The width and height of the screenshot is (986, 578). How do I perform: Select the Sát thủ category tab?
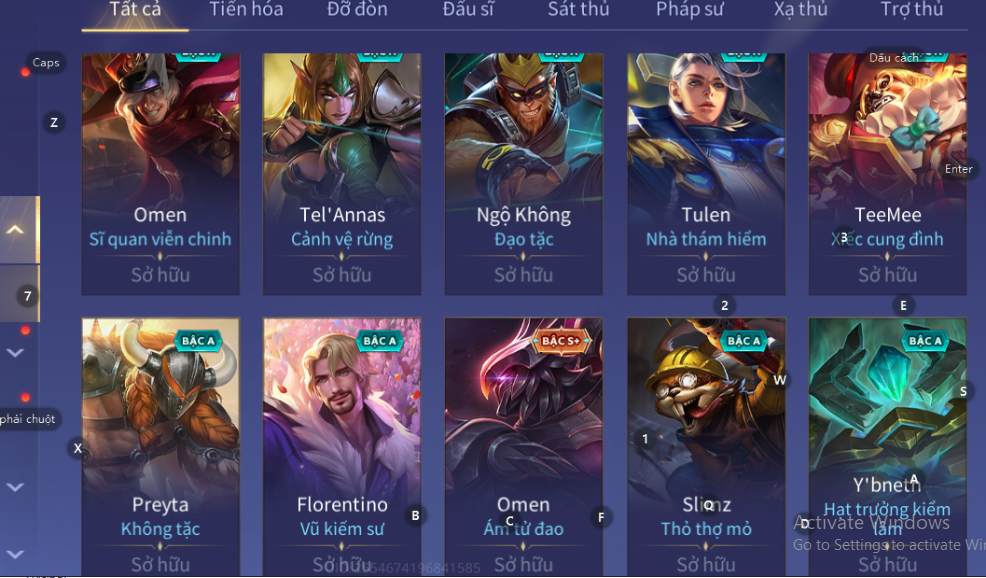579,9
